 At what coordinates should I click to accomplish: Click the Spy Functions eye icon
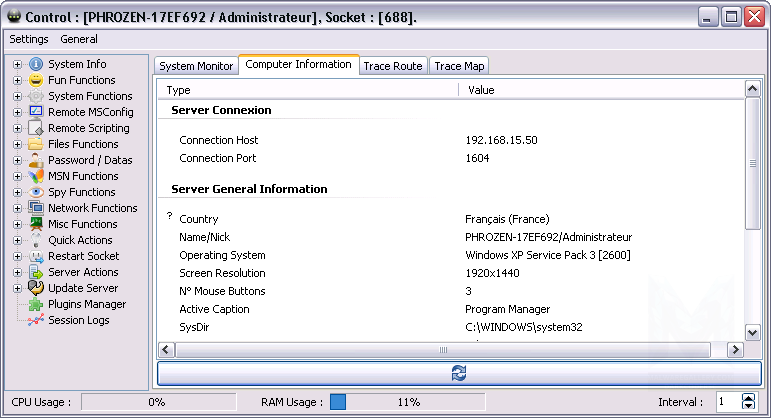coord(37,192)
